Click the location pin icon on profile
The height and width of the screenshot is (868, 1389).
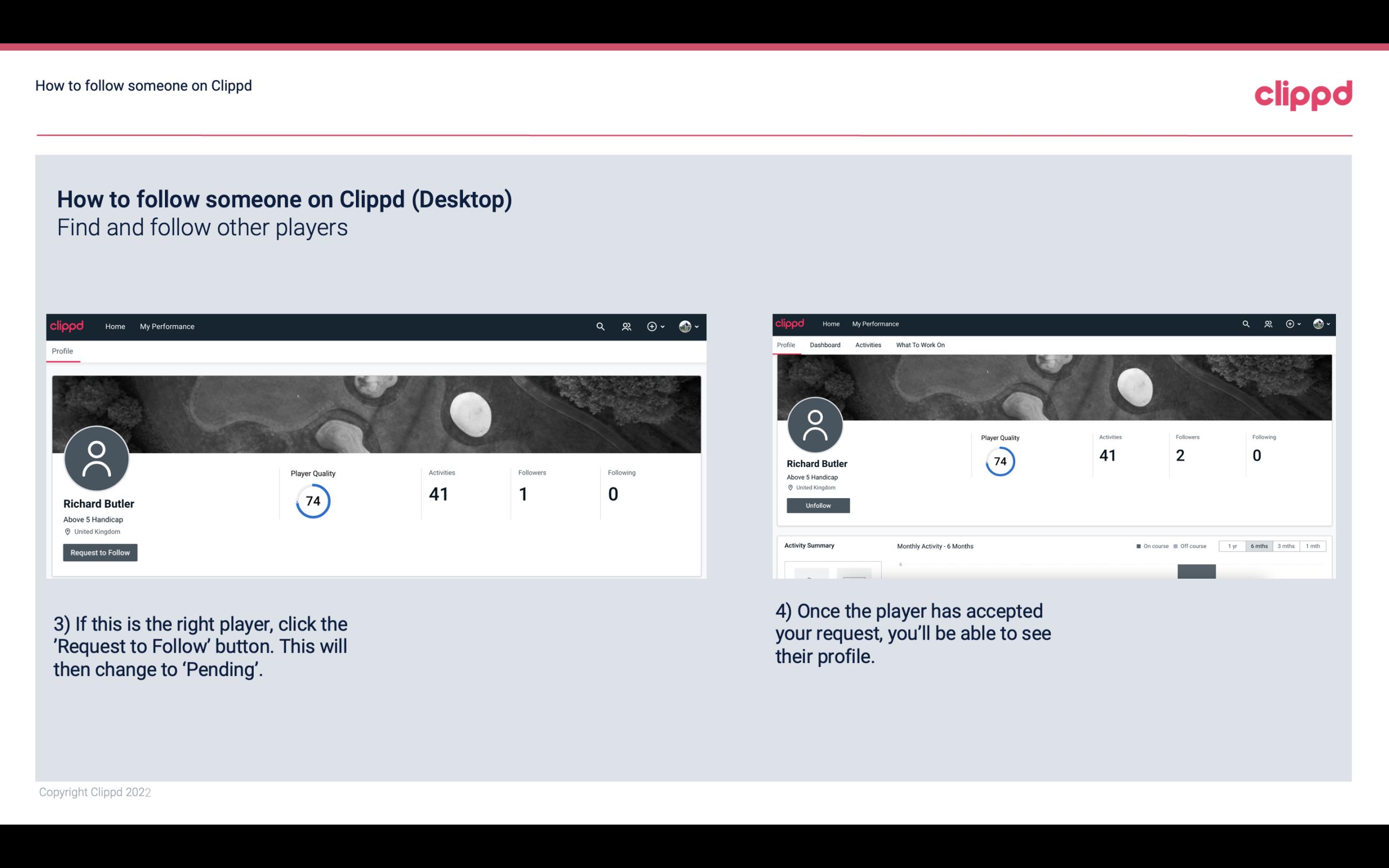[67, 531]
